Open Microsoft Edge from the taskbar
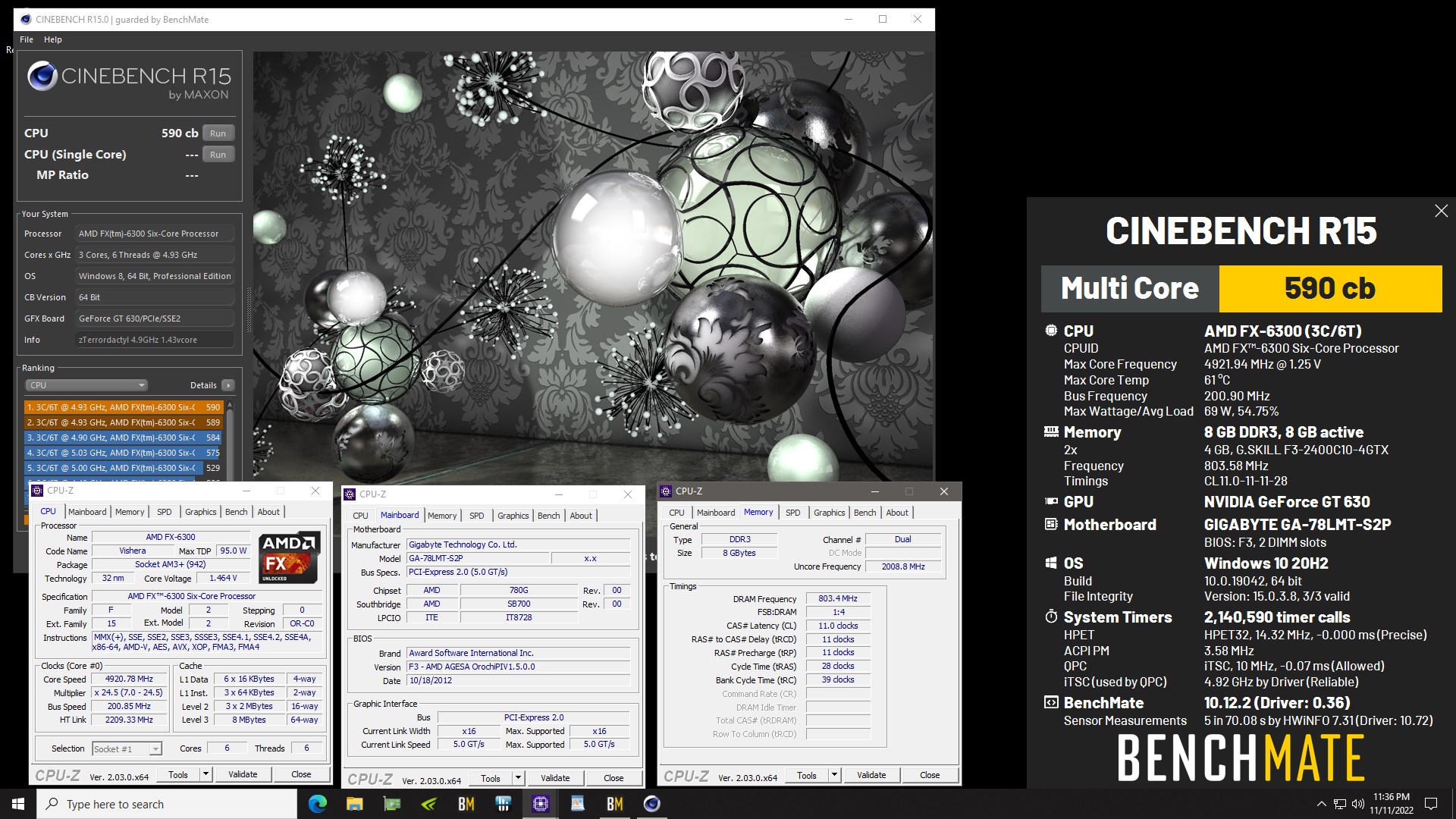This screenshot has height=819, width=1456. [318, 804]
